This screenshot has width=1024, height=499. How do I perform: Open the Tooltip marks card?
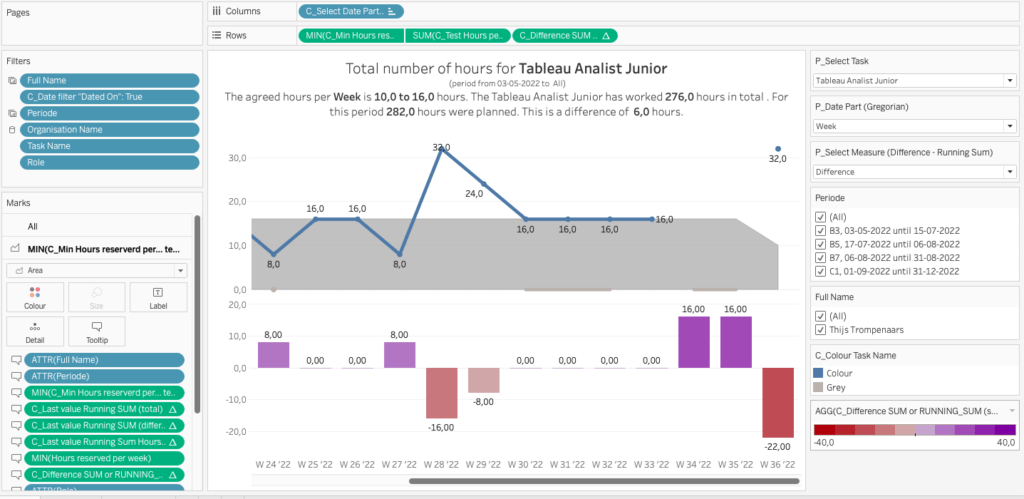click(96, 332)
